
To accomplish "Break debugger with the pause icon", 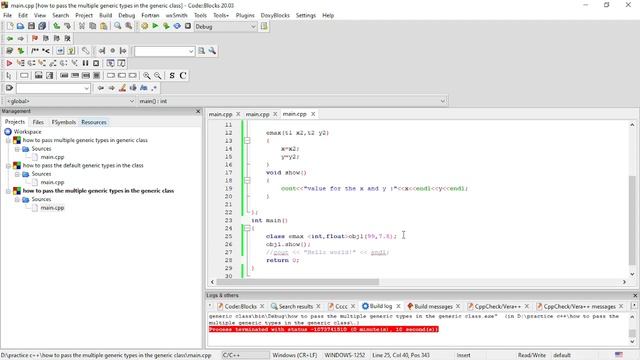I will coord(85,63).
